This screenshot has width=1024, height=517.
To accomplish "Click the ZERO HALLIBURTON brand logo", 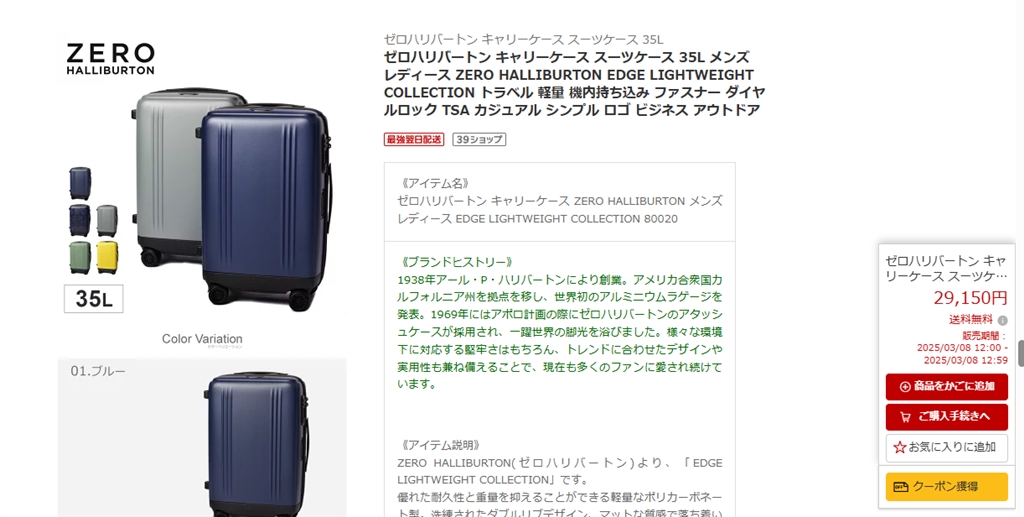I will tap(110, 59).
